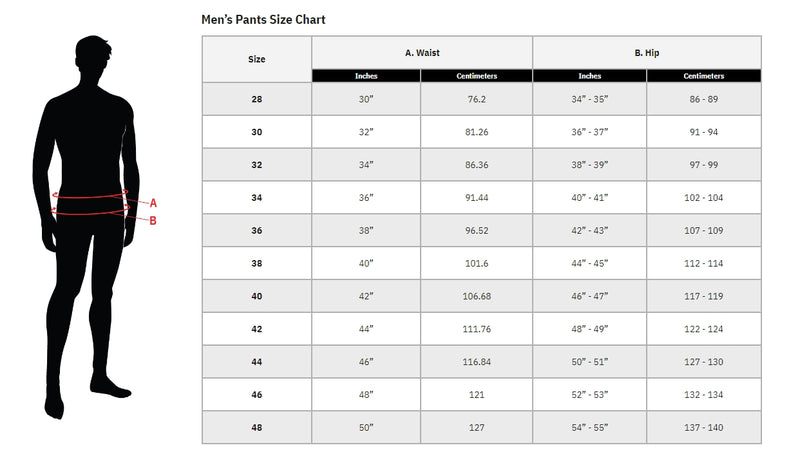Select the size 42 row label
Screen dimensions: 800x461
pyautogui.click(x=257, y=329)
